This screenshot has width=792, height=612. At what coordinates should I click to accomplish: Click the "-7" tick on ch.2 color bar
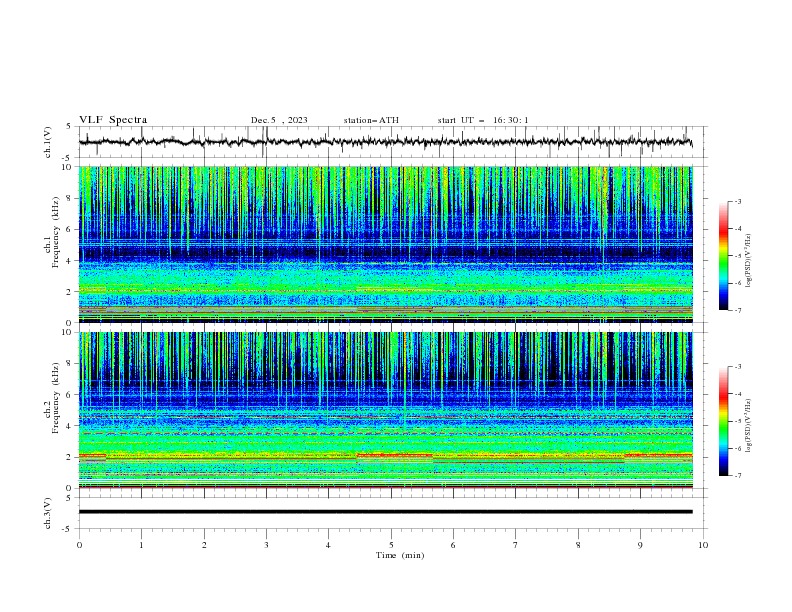pyautogui.click(x=738, y=476)
